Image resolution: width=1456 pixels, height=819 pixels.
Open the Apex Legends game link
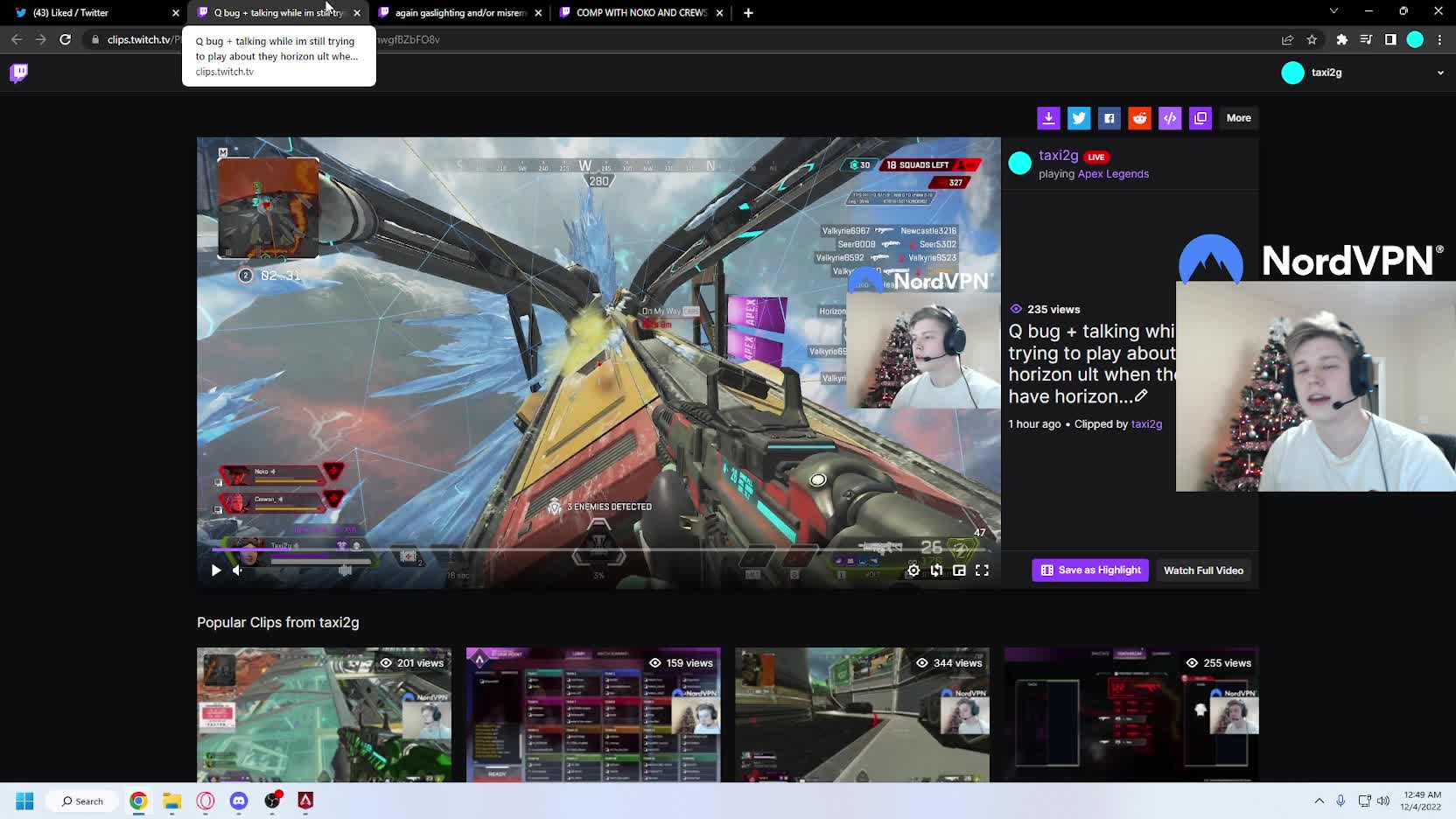[x=1113, y=174]
